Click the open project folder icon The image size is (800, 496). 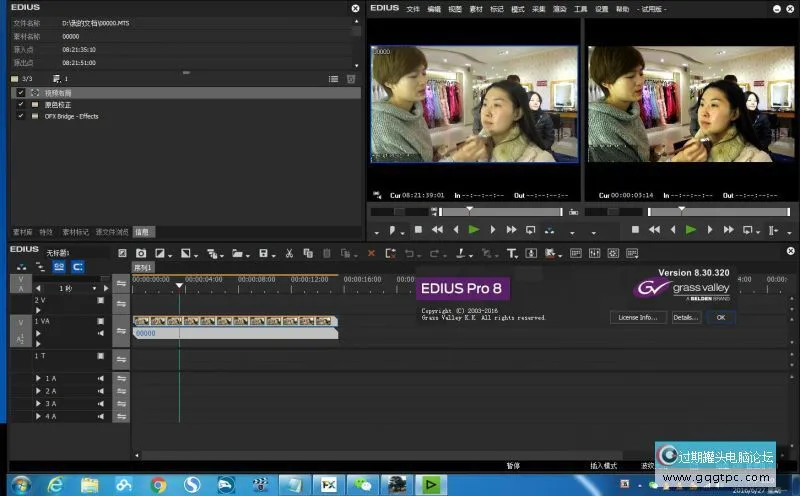(x=235, y=254)
